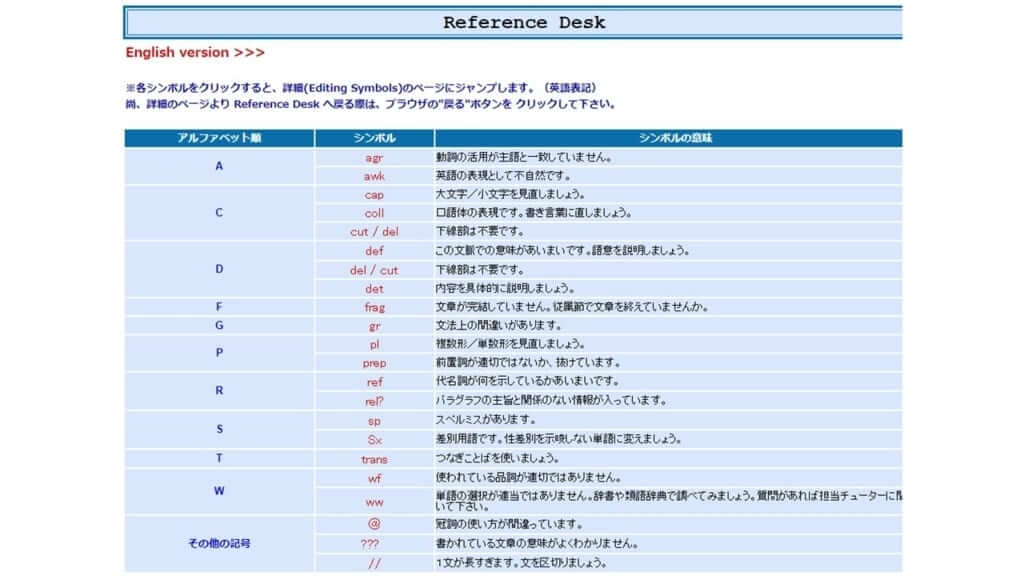The height and width of the screenshot is (576, 1024).
Task: Click the シンボル column header
Action: click(374, 138)
